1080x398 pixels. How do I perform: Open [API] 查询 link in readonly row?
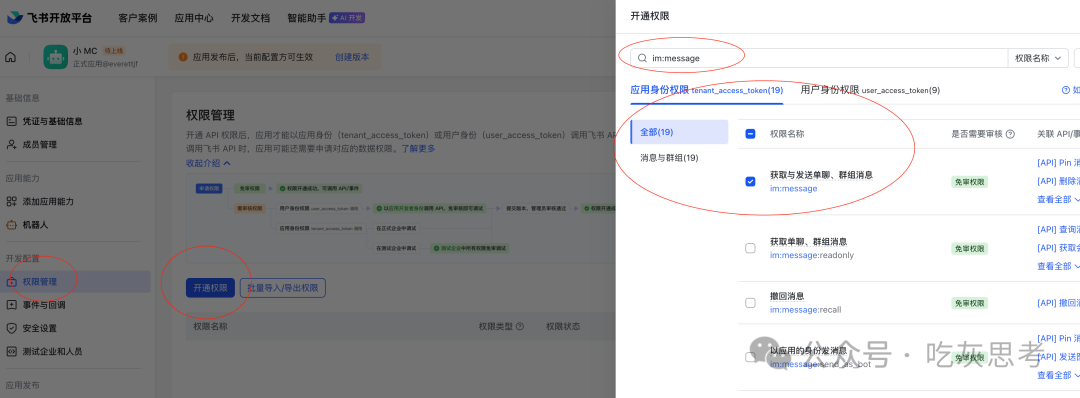tap(1058, 229)
